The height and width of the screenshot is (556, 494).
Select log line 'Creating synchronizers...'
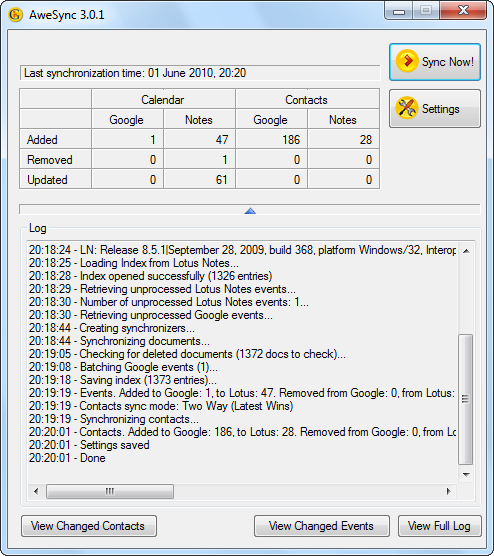click(112, 328)
